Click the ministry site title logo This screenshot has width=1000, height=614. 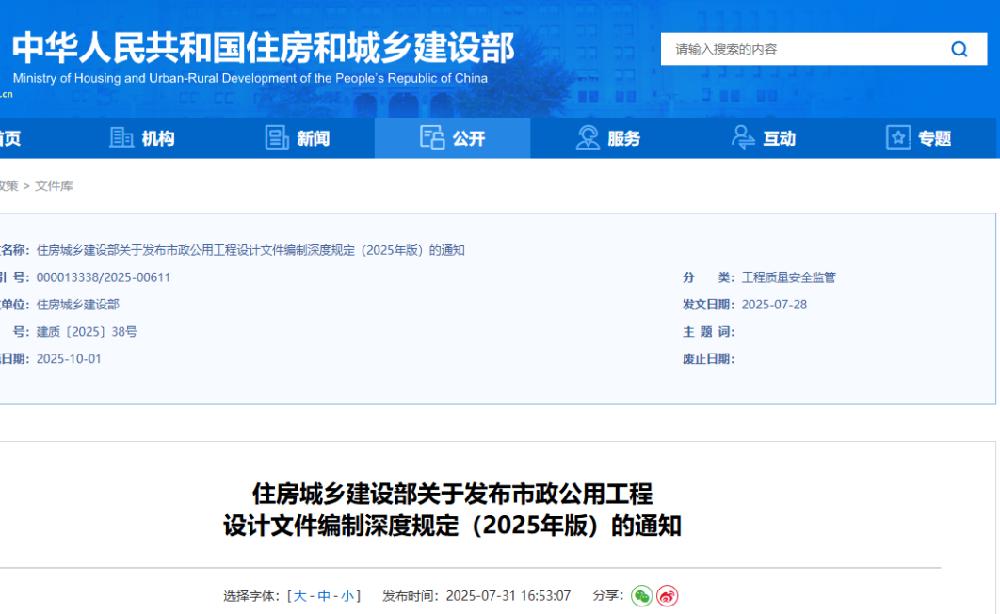click(263, 57)
